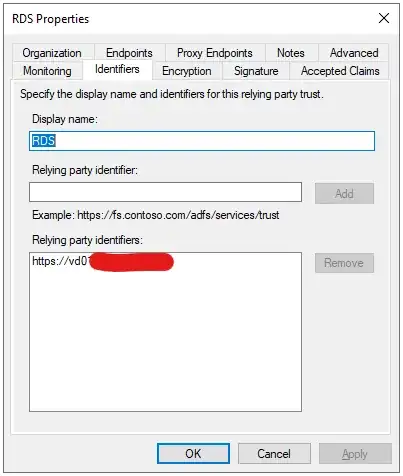
Task: Switch to the Encryption tab
Action: click(x=187, y=71)
